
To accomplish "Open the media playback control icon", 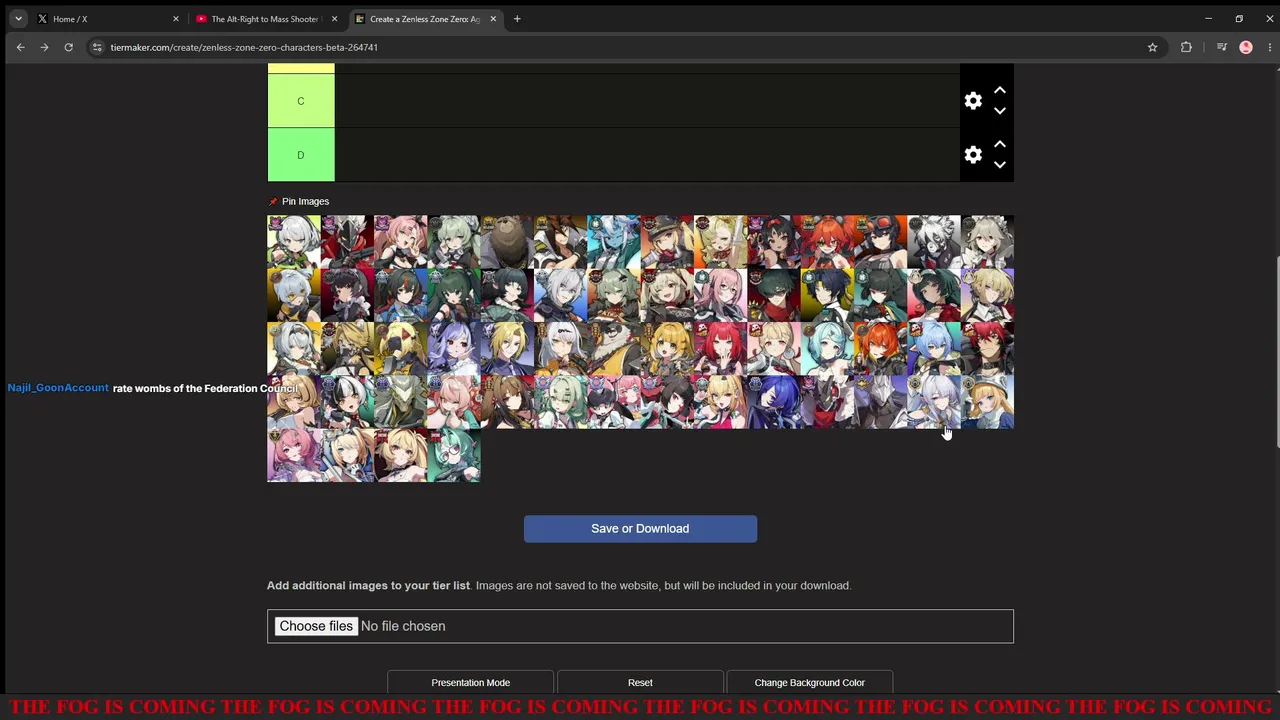I will click(1222, 47).
